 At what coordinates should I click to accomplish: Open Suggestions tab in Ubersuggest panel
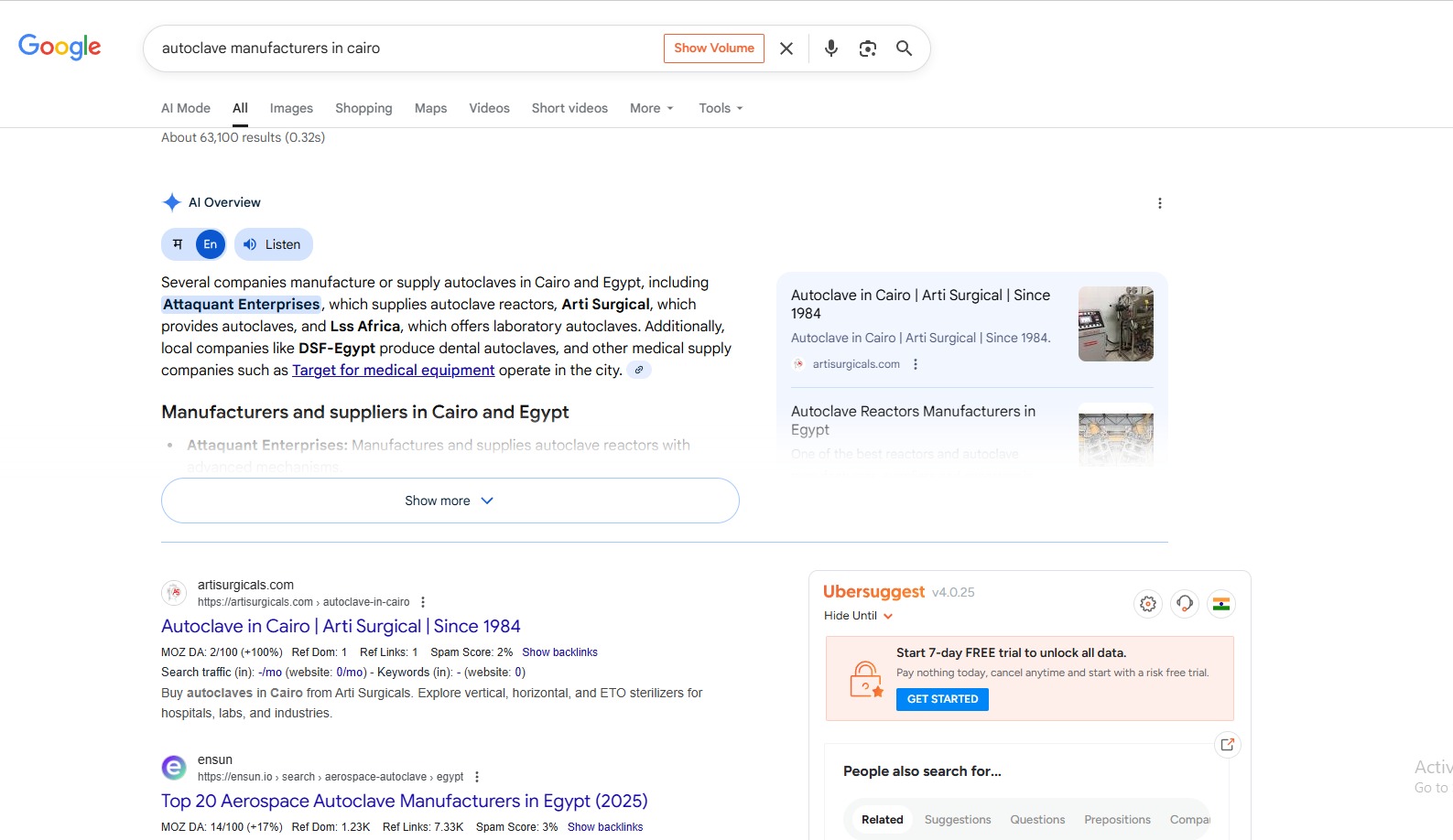tap(958, 820)
